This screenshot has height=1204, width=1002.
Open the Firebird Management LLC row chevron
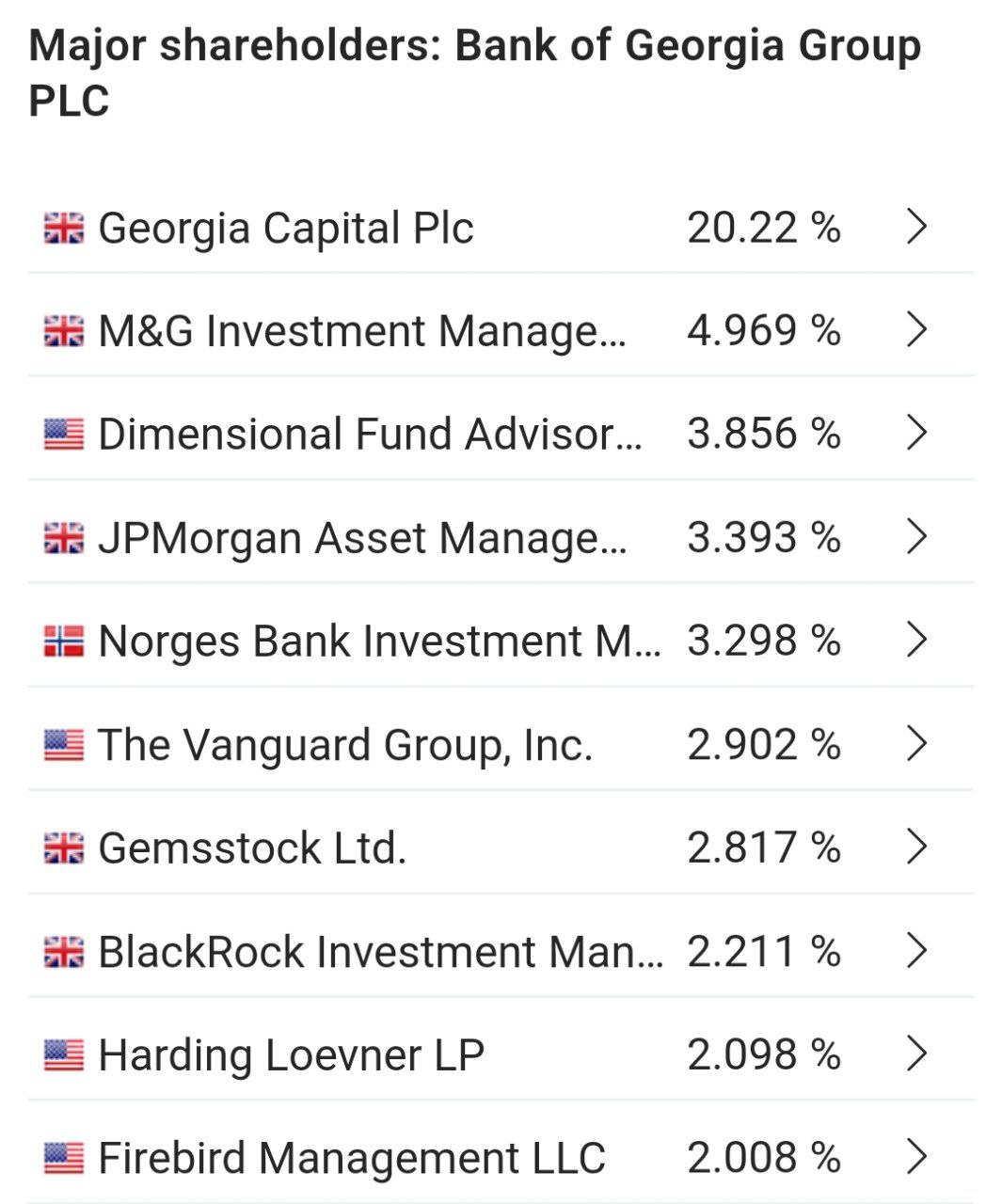pos(916,1157)
